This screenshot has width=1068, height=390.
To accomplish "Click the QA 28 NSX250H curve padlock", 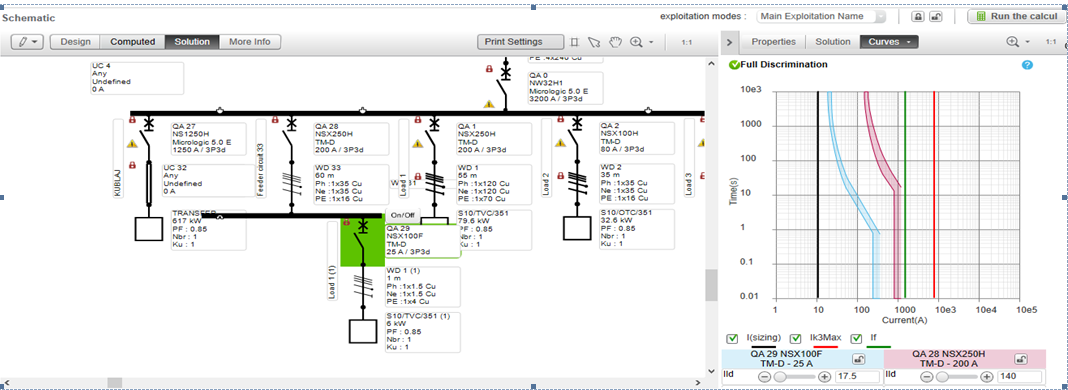I will point(1020,359).
